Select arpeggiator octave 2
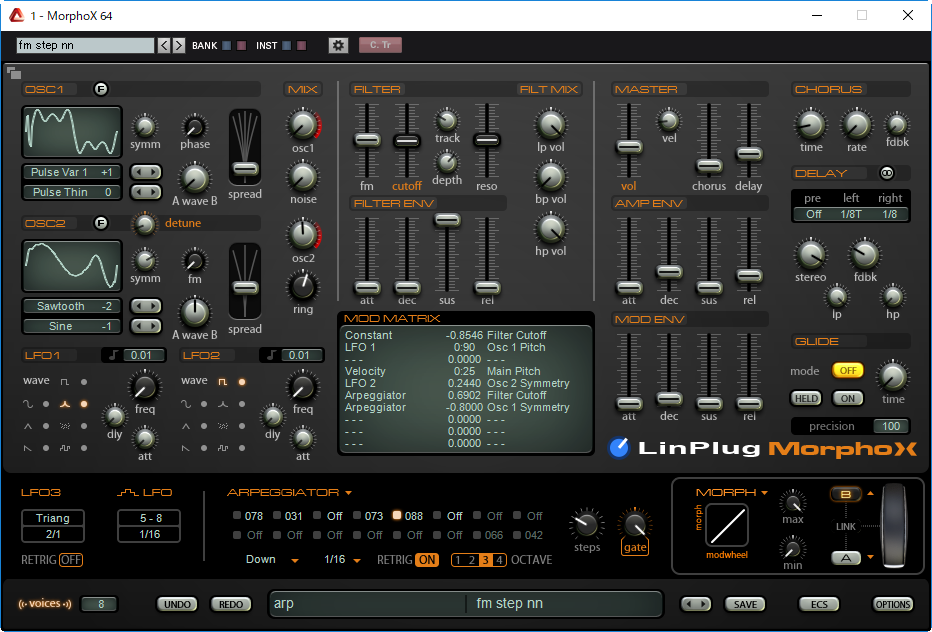Screen dimensions: 932x632 click(x=472, y=560)
